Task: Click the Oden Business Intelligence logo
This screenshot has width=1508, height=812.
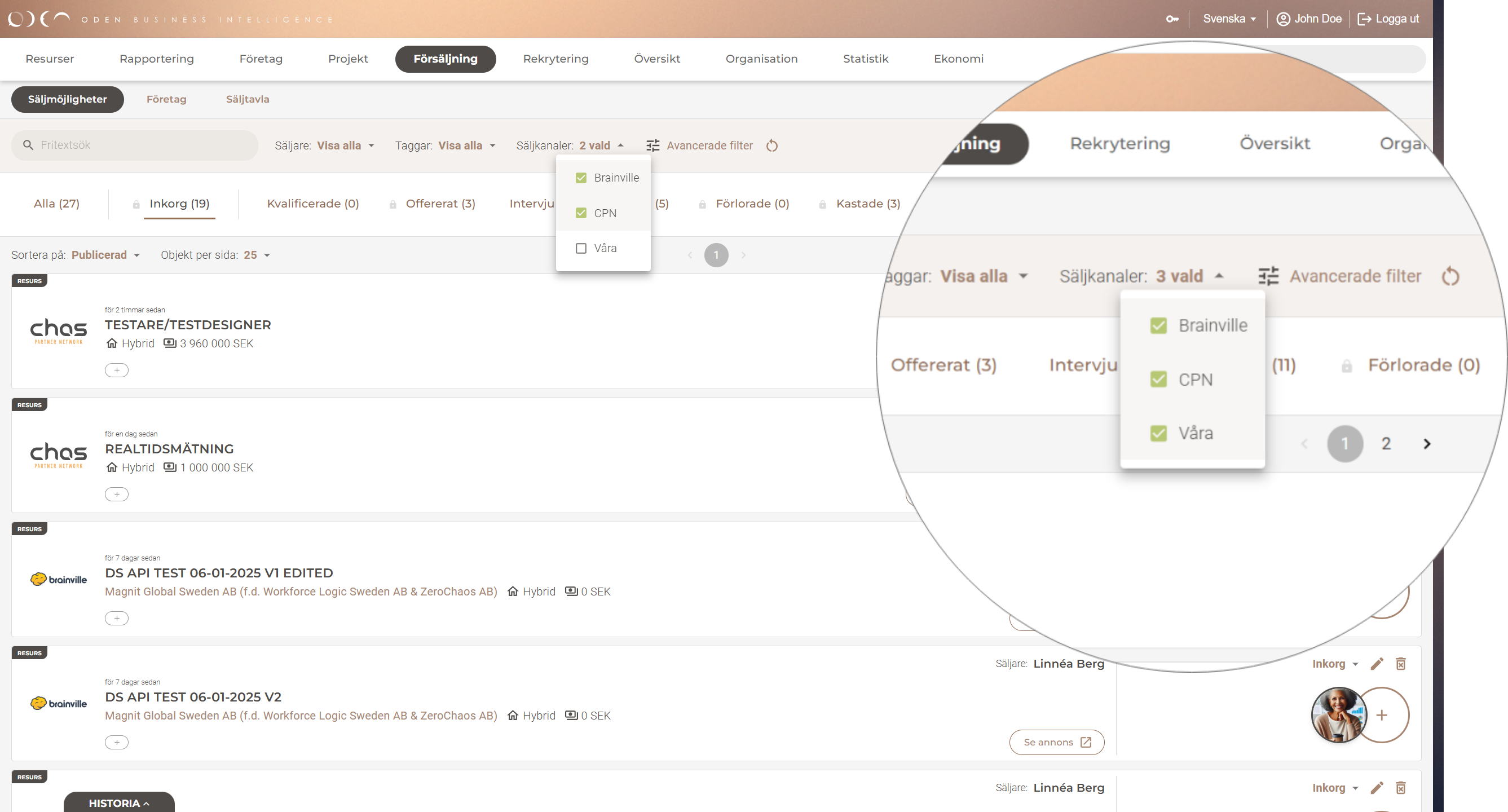Action: [171, 19]
